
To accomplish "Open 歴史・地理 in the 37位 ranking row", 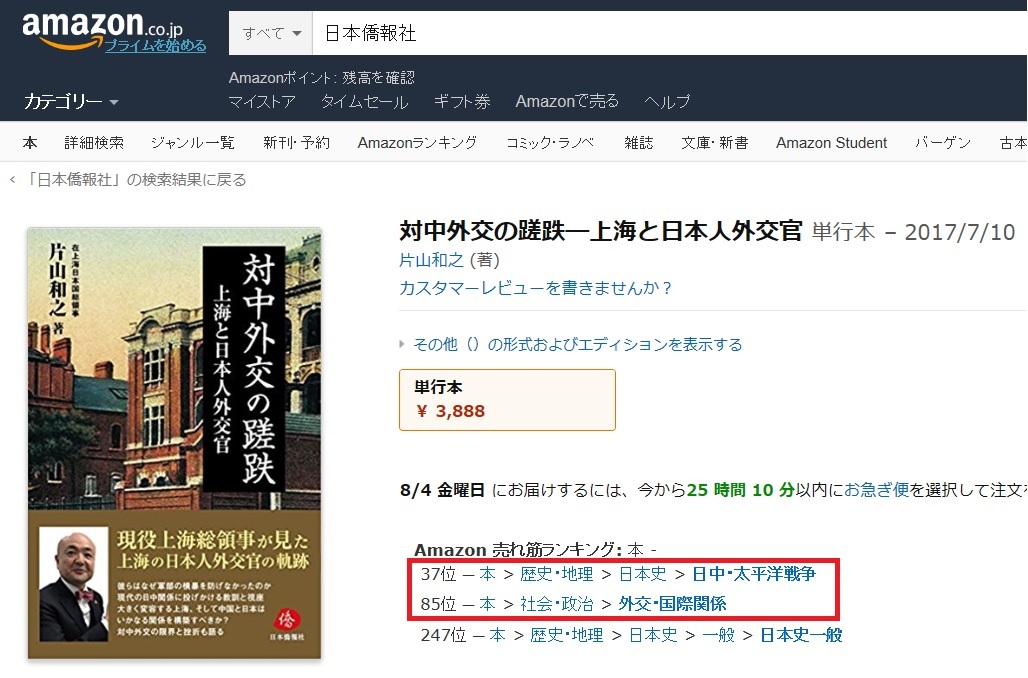I will click(557, 574).
